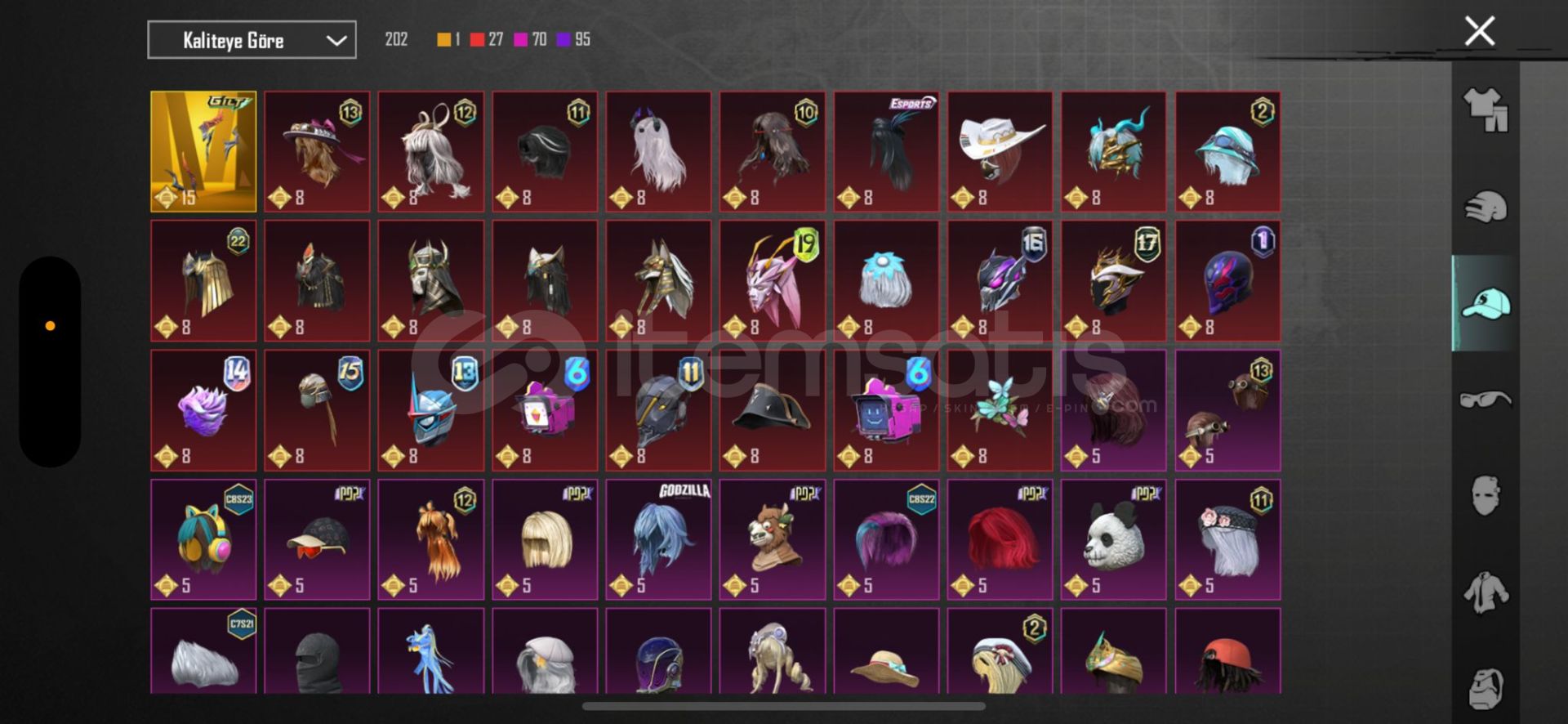Expand the Kaliteye Göre sort dropdown
This screenshot has width=1568, height=724.
(x=252, y=40)
